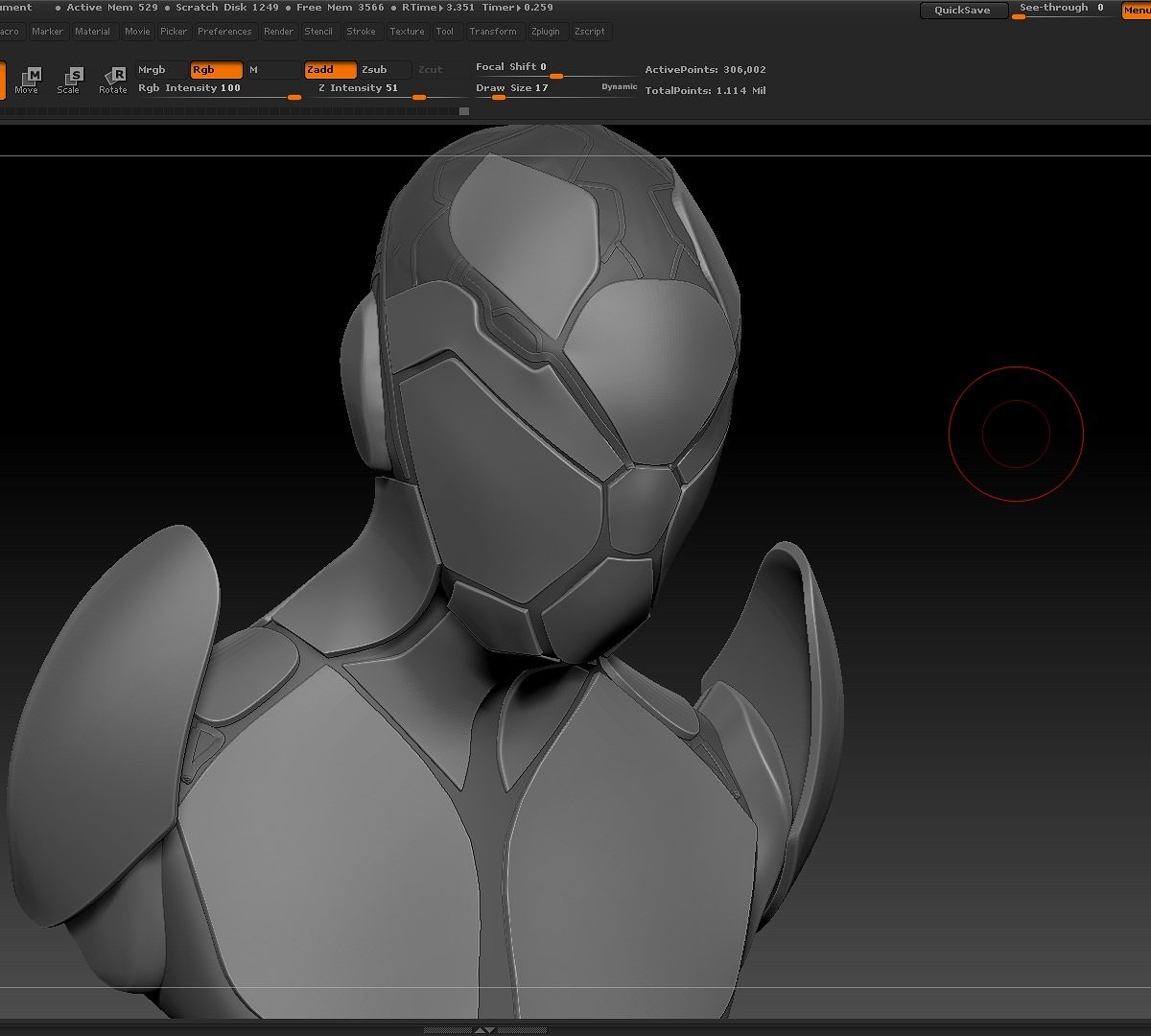The width and height of the screenshot is (1151, 1036).
Task: Toggle Zcut mode
Action: pyautogui.click(x=440, y=70)
